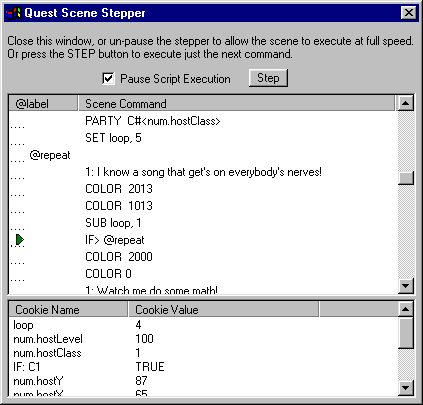The image size is (423, 405).
Task: Click scene list scroll down arrow
Action: pyautogui.click(x=406, y=286)
